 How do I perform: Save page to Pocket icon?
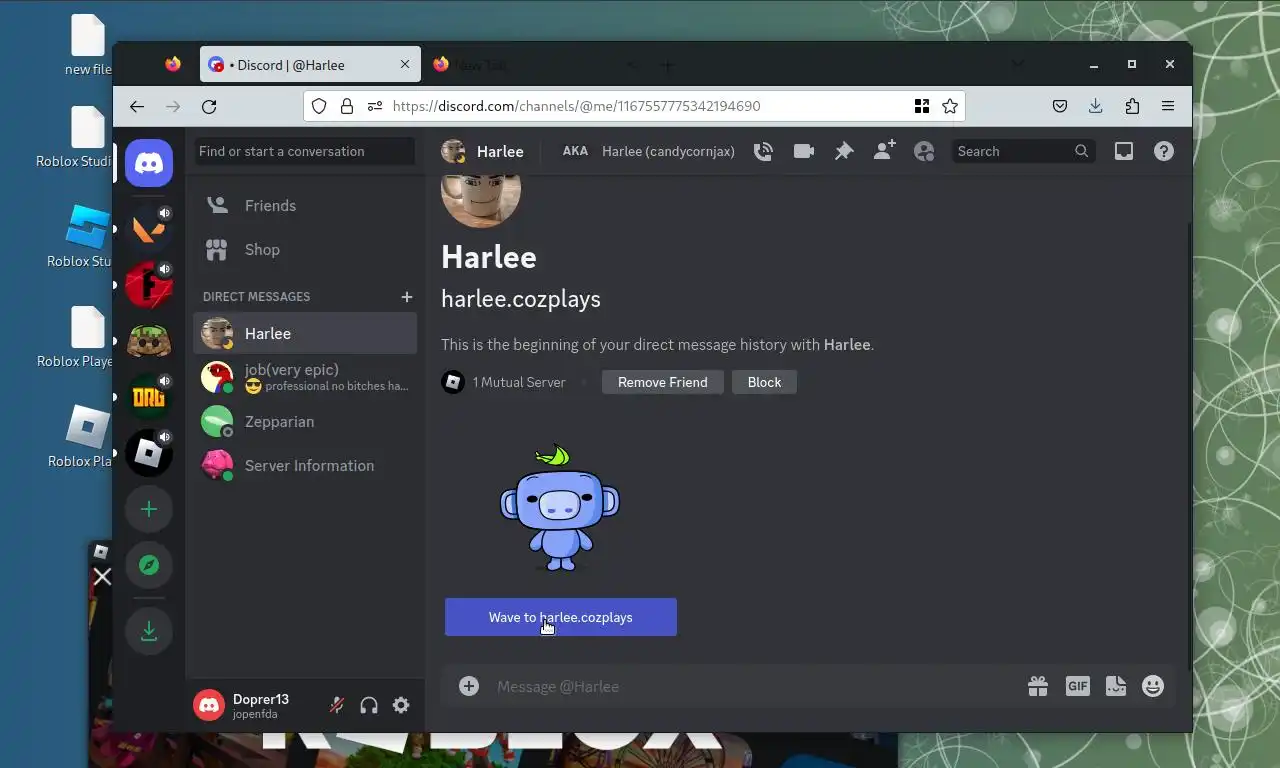[x=1060, y=106]
